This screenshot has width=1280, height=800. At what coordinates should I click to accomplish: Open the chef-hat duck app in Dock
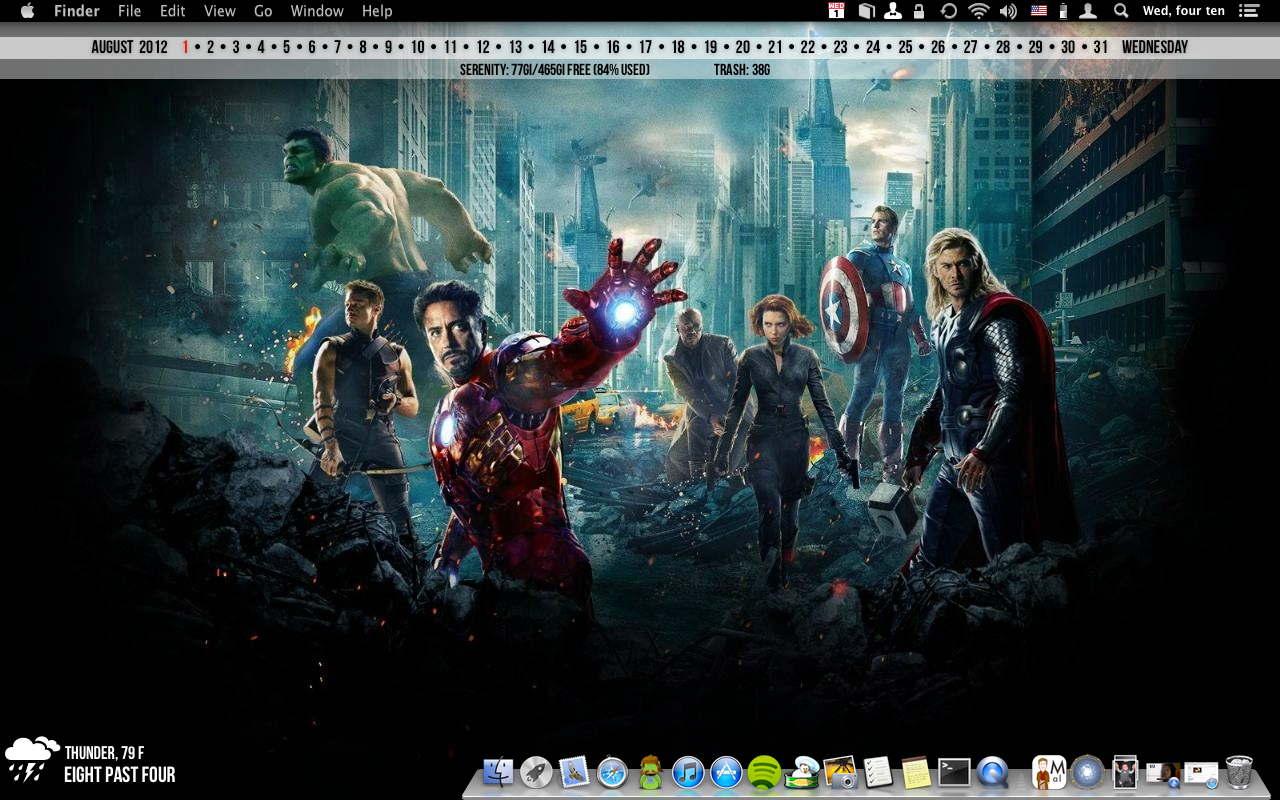(x=802, y=772)
